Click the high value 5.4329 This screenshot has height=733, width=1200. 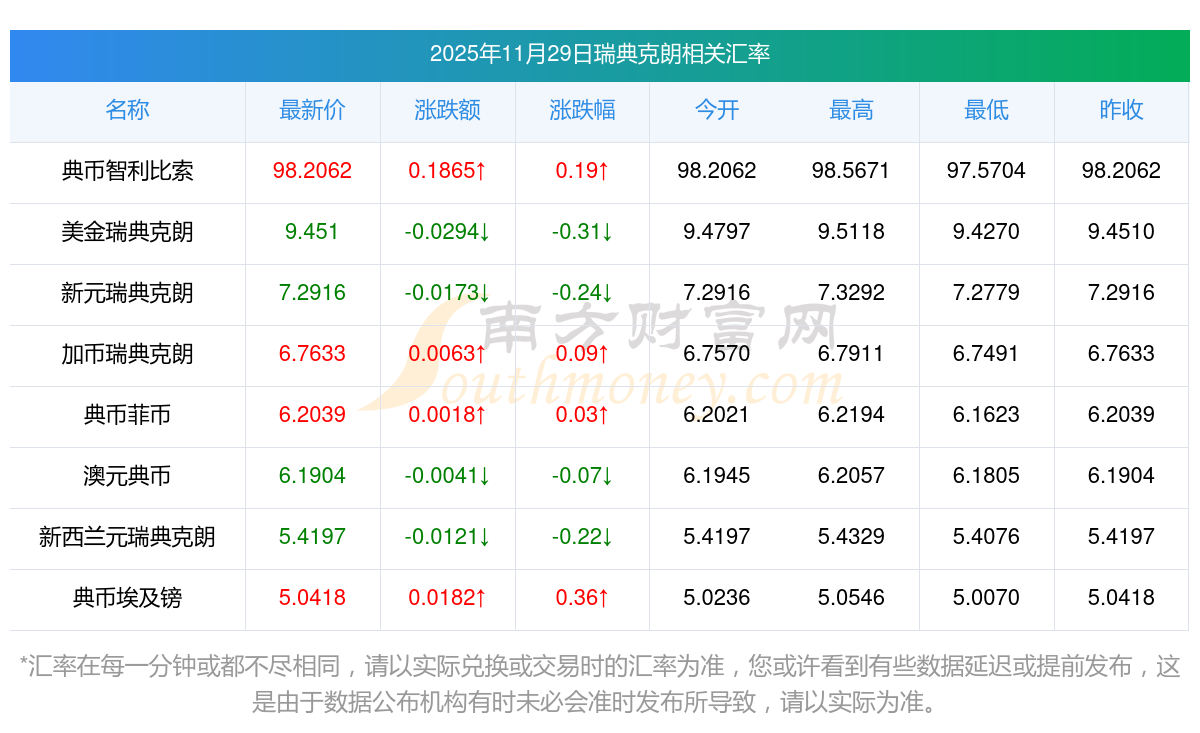(851, 537)
